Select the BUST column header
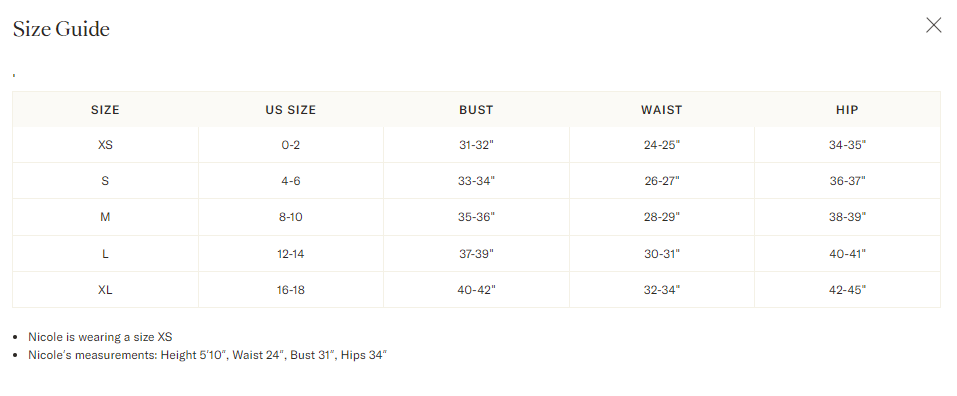Screen dimensions: 957x396 476,110
